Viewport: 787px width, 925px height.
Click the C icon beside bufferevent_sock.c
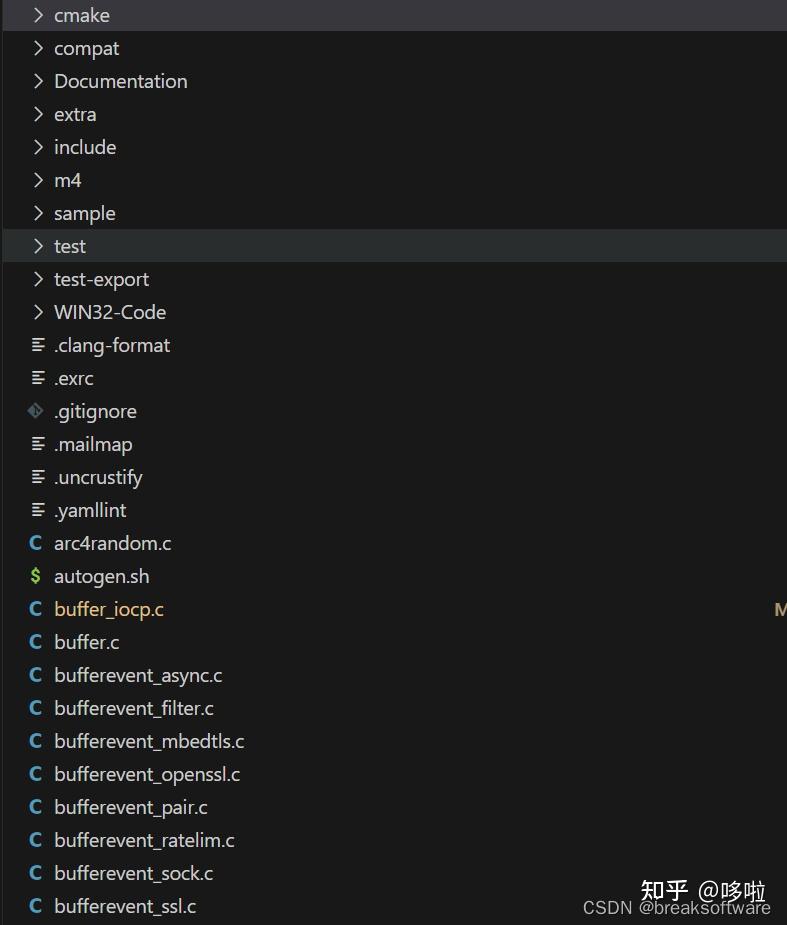click(x=35, y=874)
